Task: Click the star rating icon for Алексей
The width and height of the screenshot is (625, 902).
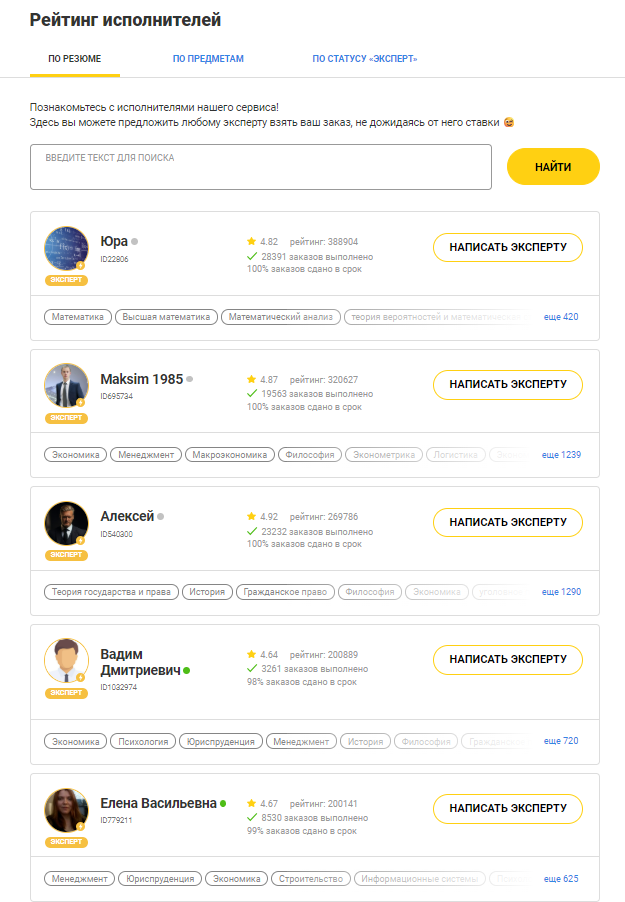Action: (x=251, y=517)
